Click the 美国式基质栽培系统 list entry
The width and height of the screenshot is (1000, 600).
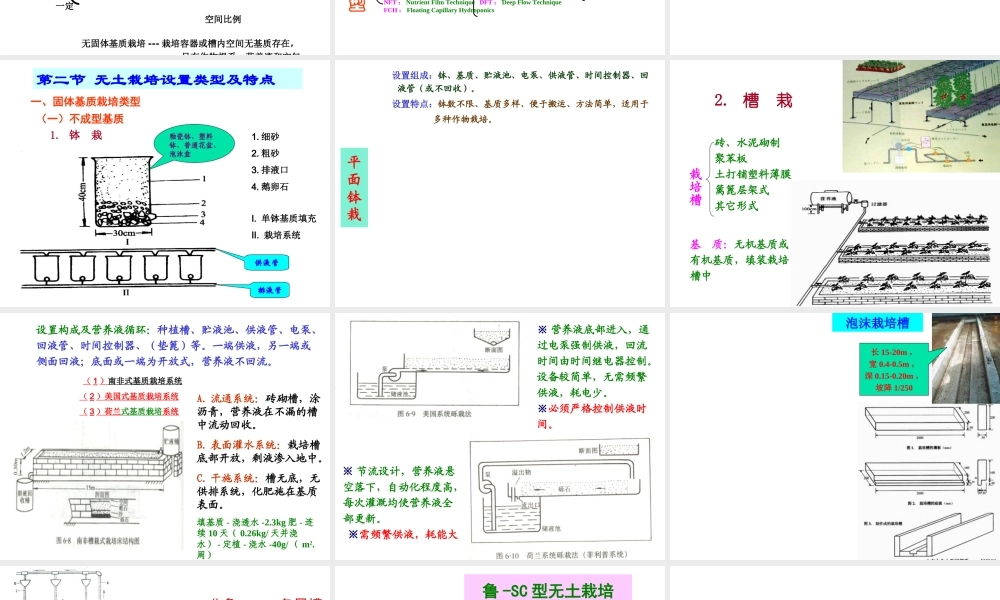point(130,395)
